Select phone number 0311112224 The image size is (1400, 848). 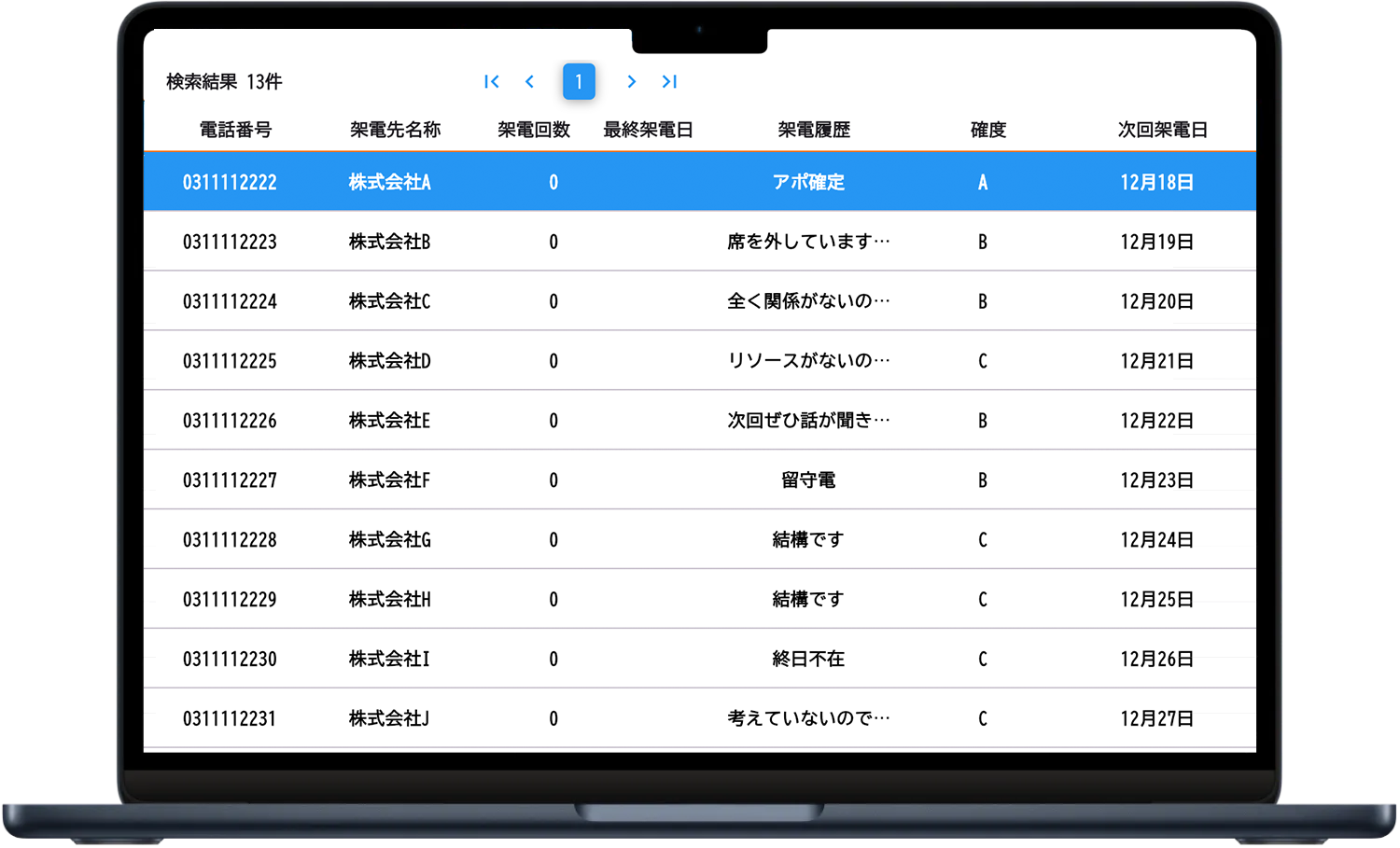click(x=230, y=302)
